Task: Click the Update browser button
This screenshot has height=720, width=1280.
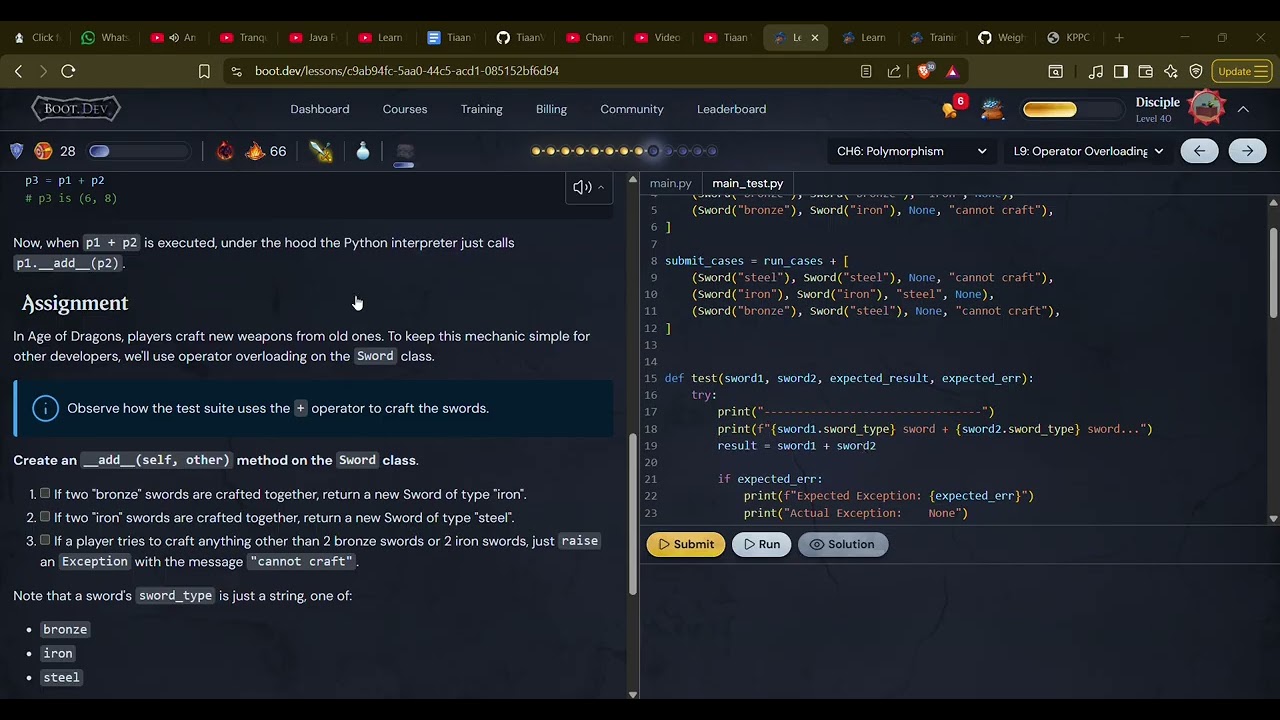Action: pos(1242,71)
